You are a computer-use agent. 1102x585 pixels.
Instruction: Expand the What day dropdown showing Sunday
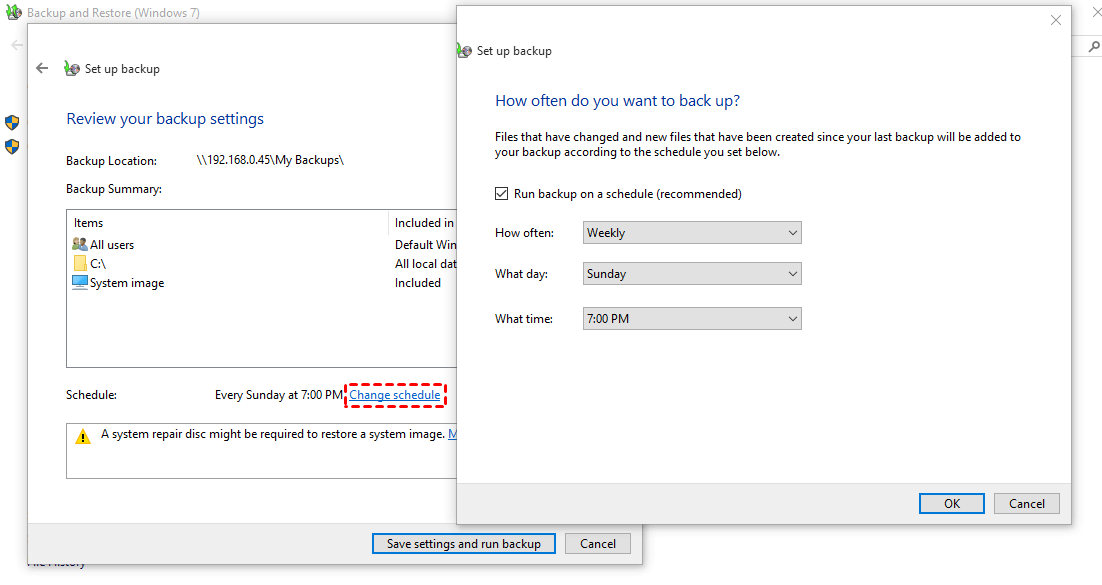pyautogui.click(x=692, y=274)
